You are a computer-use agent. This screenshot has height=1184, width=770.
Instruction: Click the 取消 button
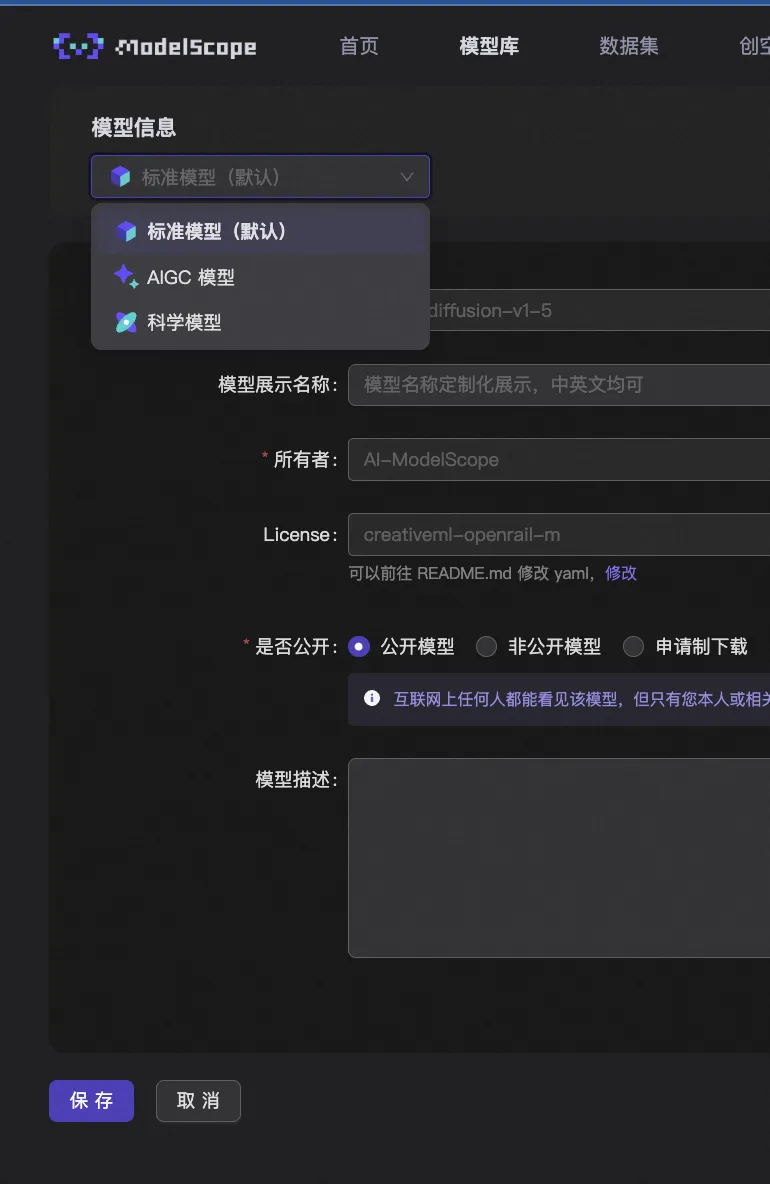(x=198, y=1101)
